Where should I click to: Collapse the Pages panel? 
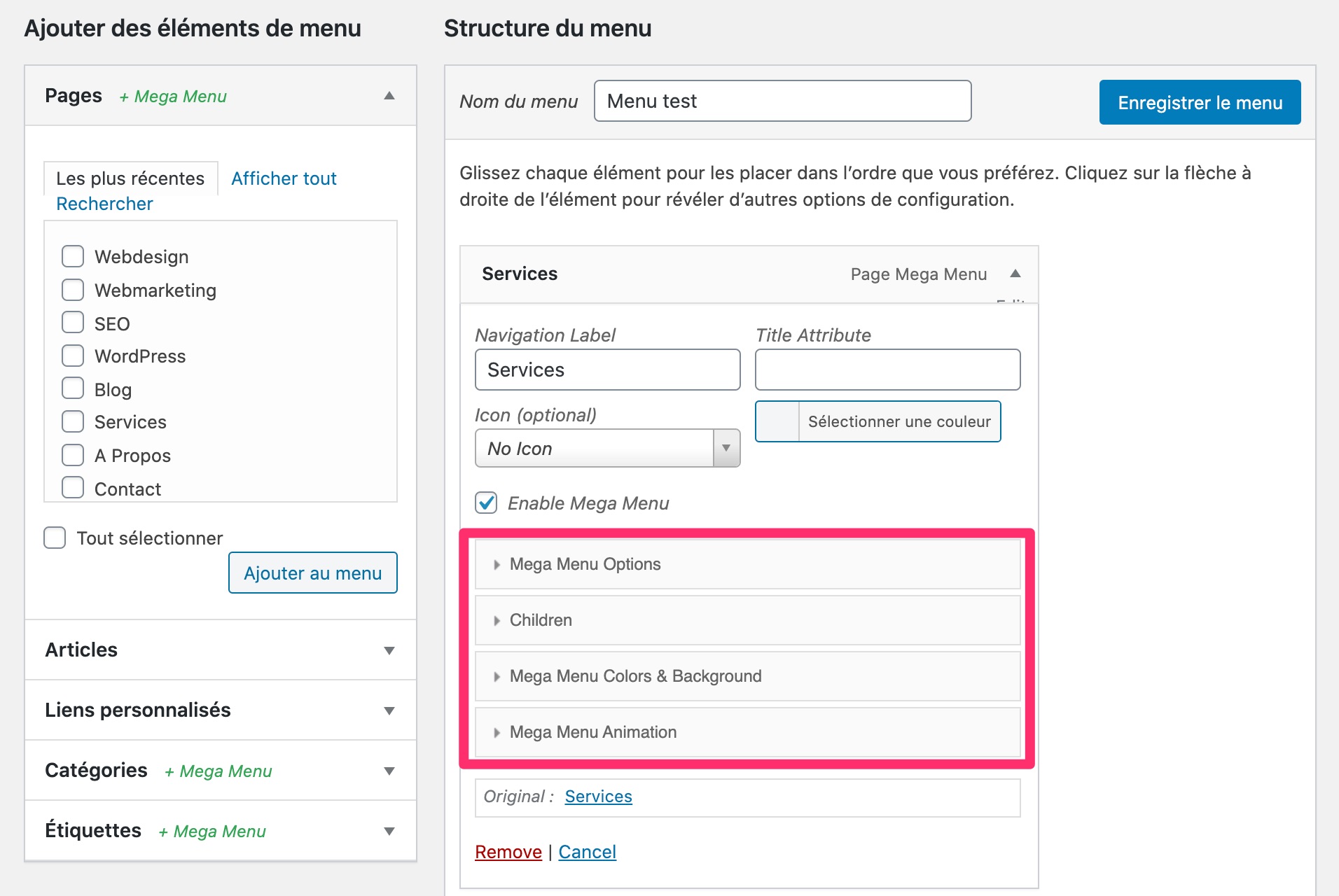tap(389, 96)
